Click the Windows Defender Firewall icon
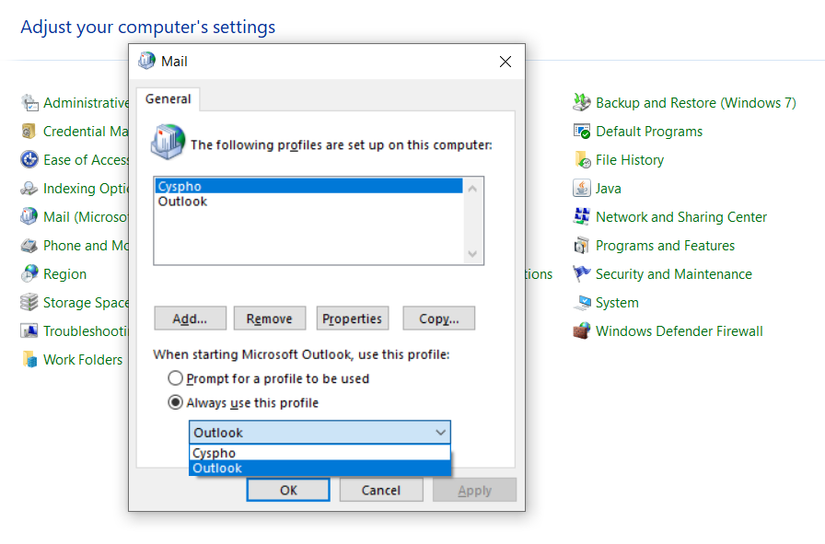Screen dimensions: 825x544 tap(582, 331)
